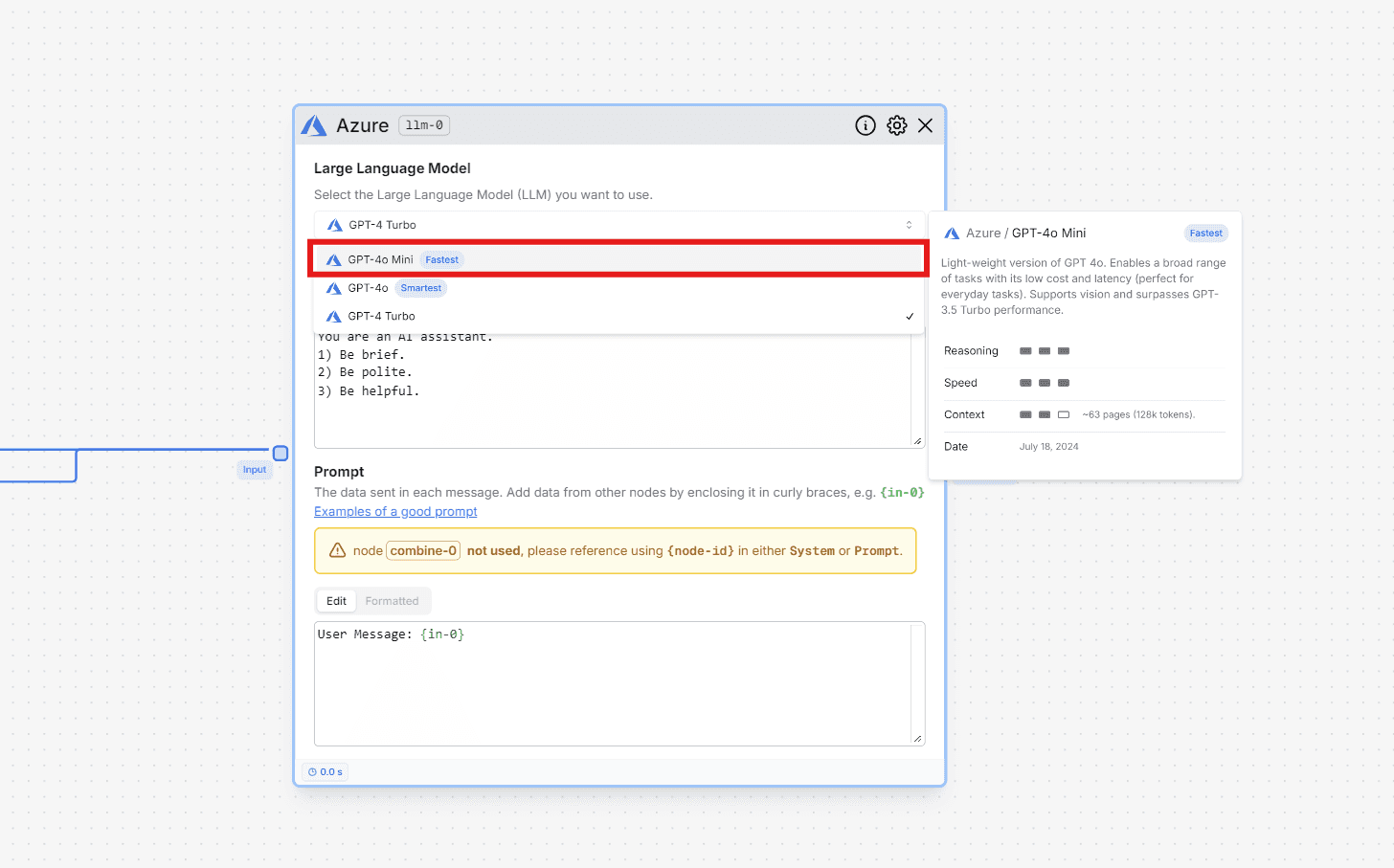This screenshot has width=1394, height=868.
Task: Click the Fastest badge on GPT-4o Mini
Action: [x=442, y=259]
